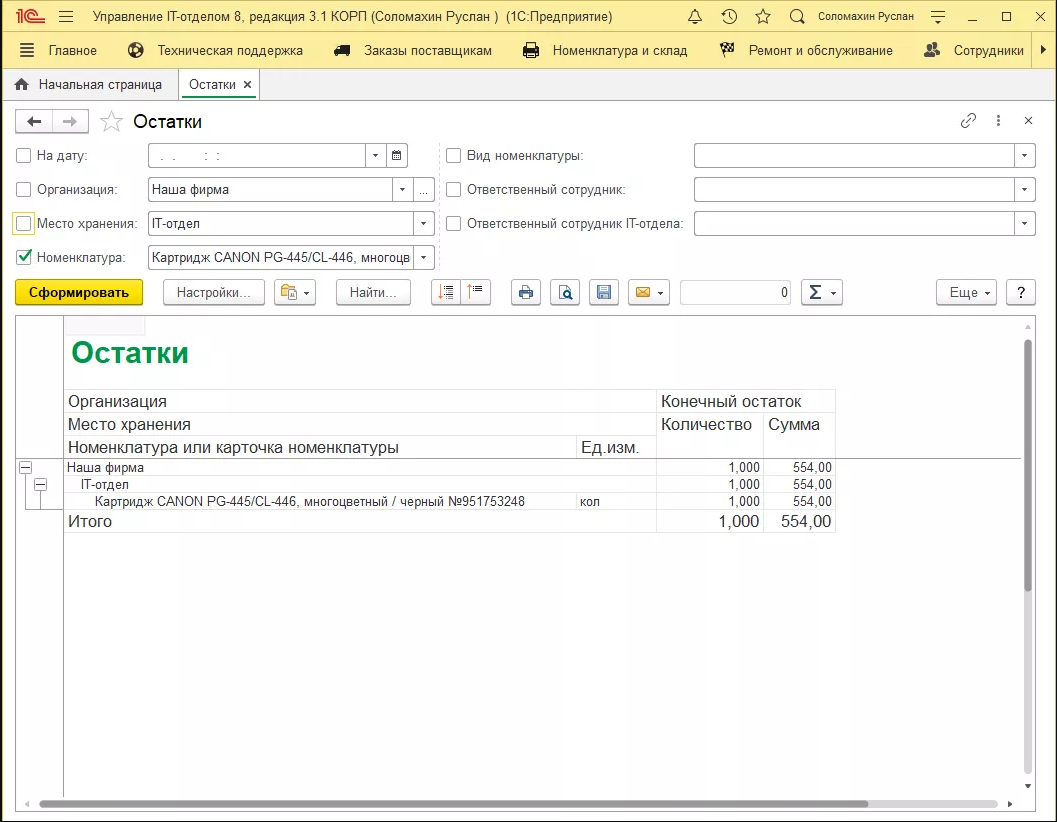Open the history clock icon

pos(729,17)
